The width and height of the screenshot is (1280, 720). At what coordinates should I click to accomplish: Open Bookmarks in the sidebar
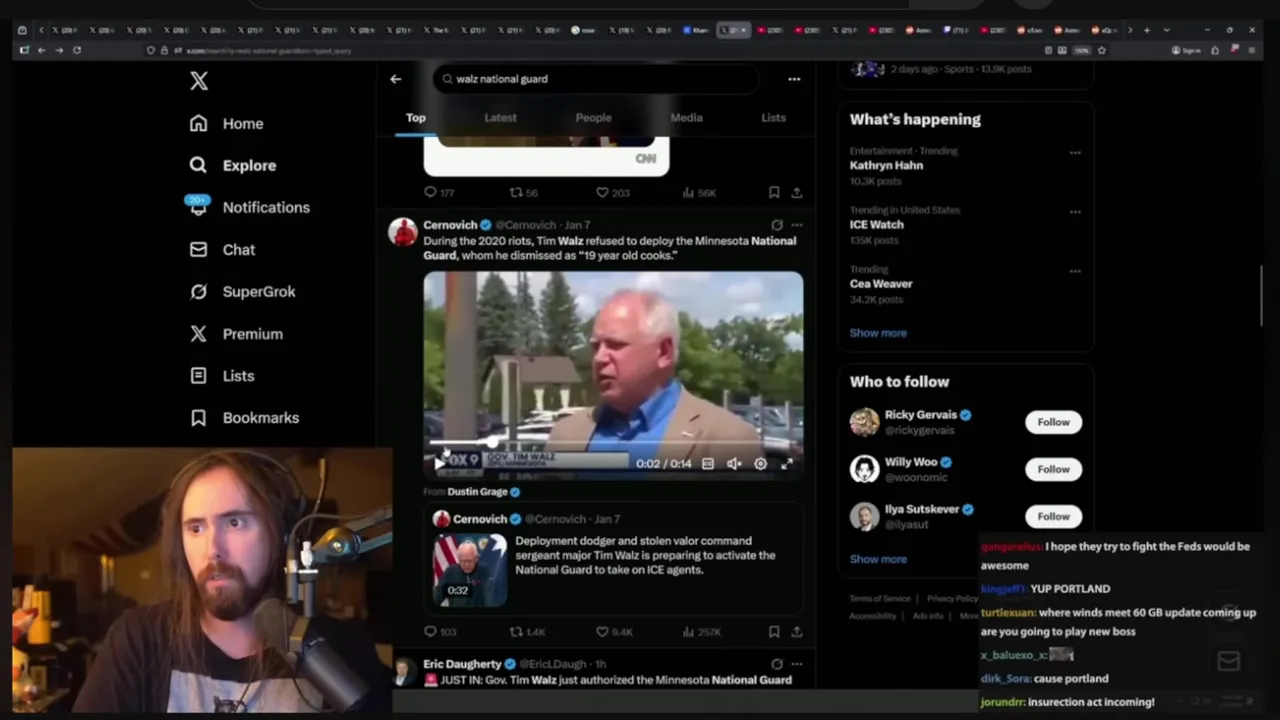(245, 418)
